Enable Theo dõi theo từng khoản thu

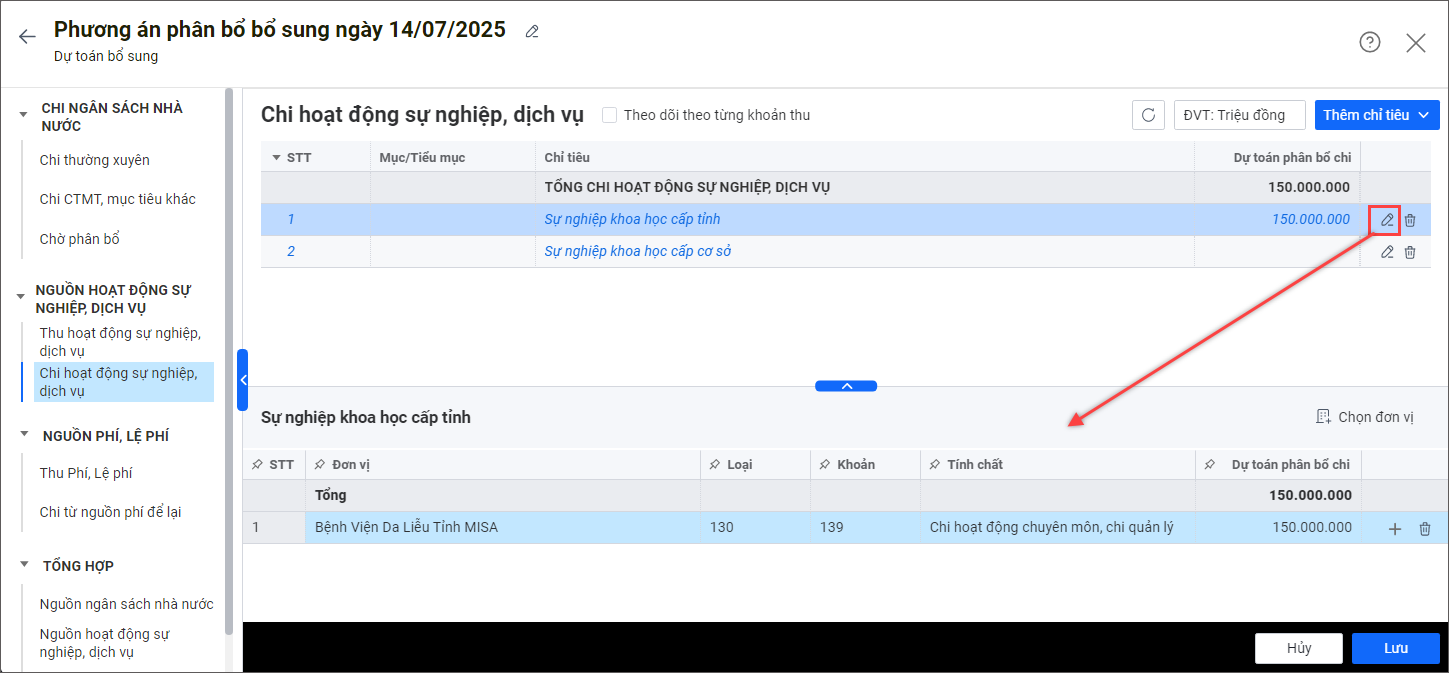(x=610, y=115)
